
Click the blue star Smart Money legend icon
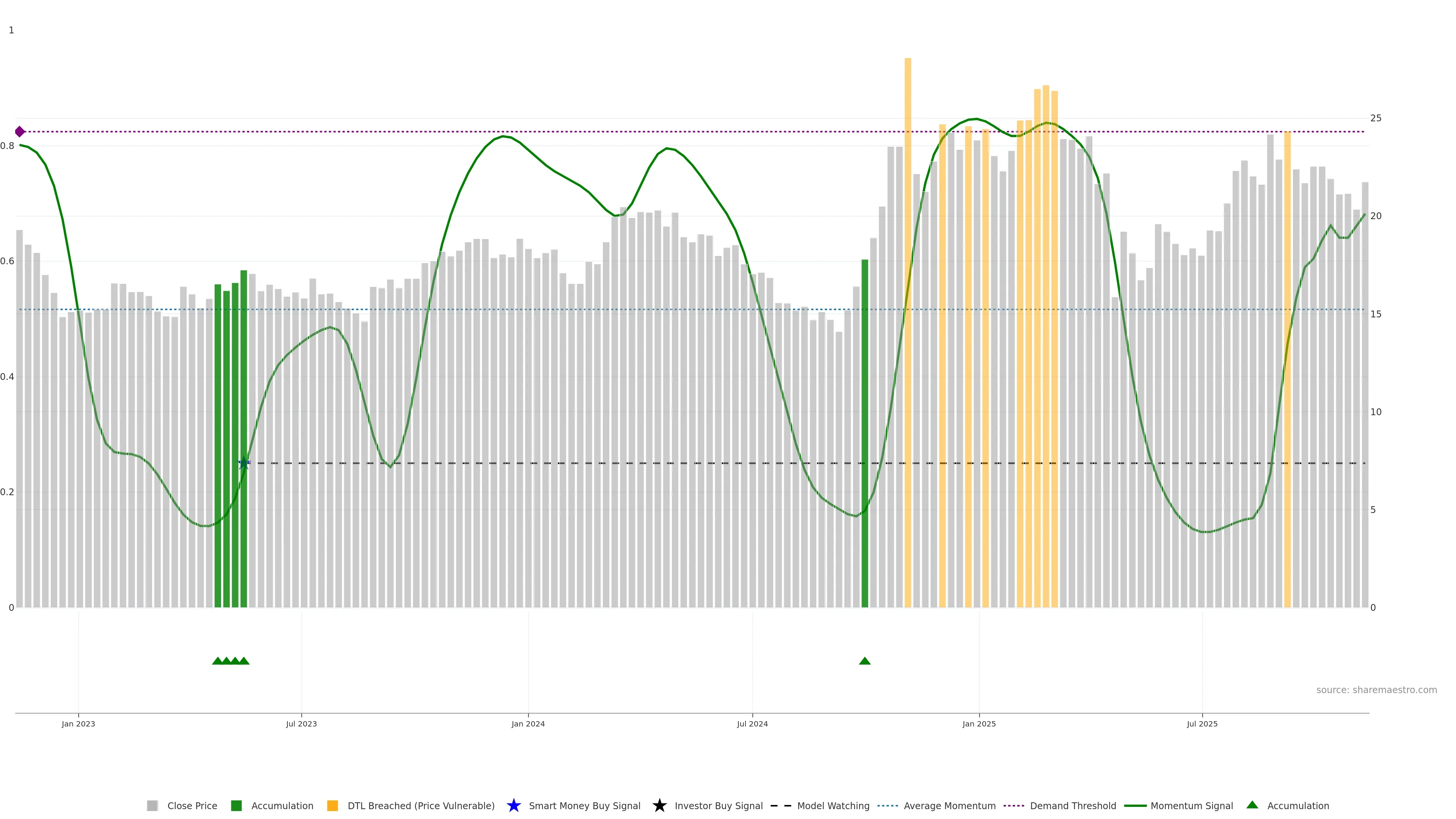(513, 805)
